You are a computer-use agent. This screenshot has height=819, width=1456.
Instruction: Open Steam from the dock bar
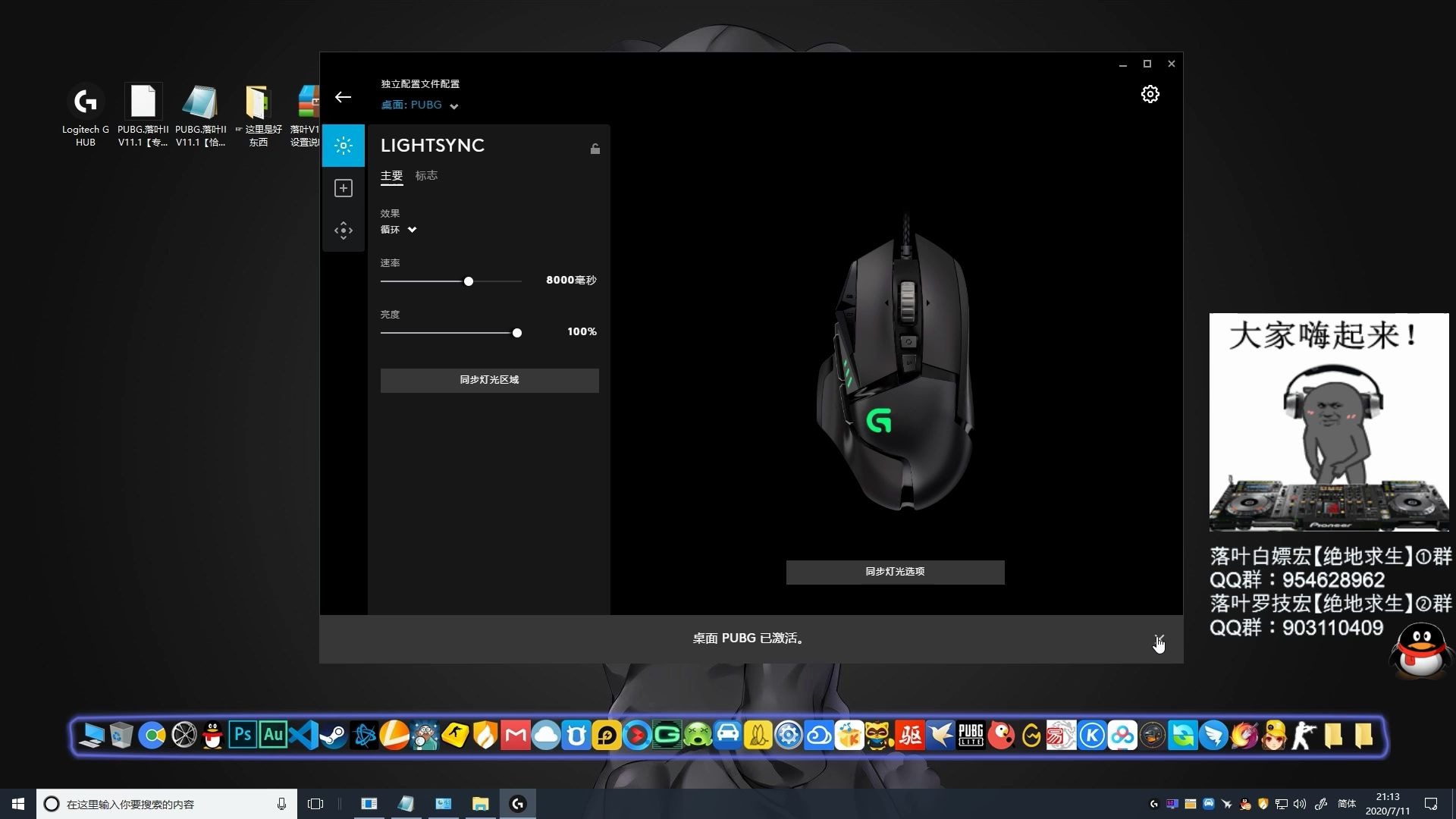coord(332,735)
